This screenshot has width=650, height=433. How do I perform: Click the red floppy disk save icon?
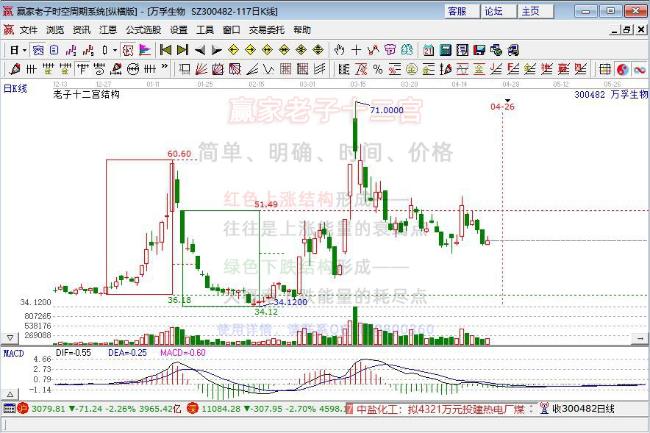pyautogui.click(x=479, y=50)
